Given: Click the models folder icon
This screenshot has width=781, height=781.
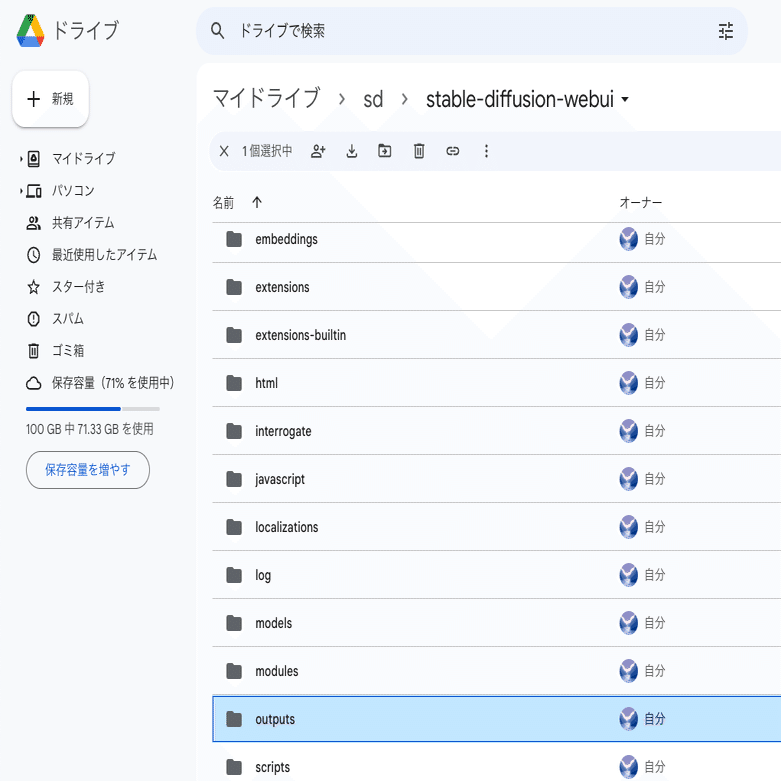Looking at the screenshot, I should pos(234,623).
